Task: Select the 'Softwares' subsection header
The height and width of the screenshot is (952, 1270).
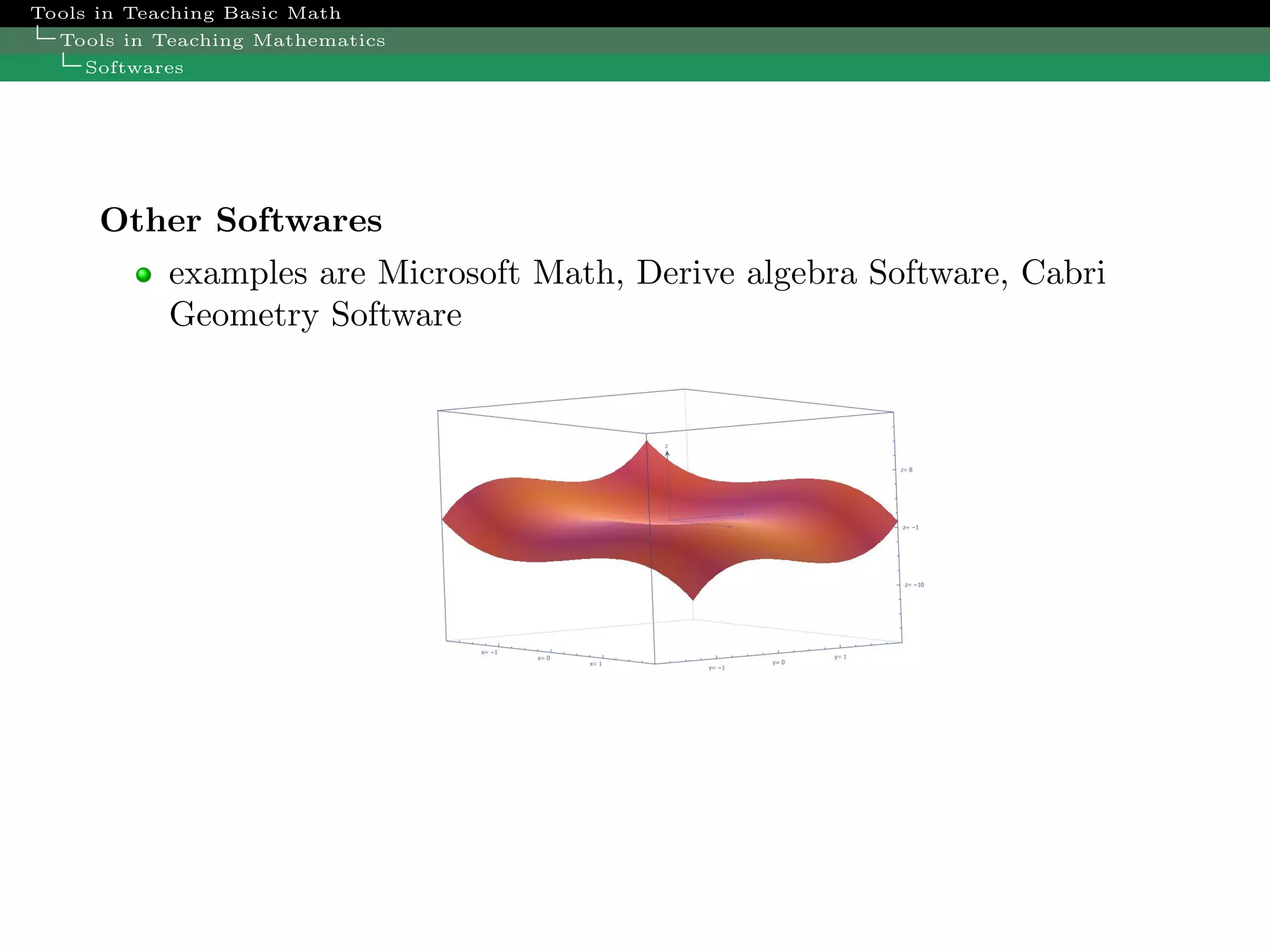Action: tap(134, 68)
